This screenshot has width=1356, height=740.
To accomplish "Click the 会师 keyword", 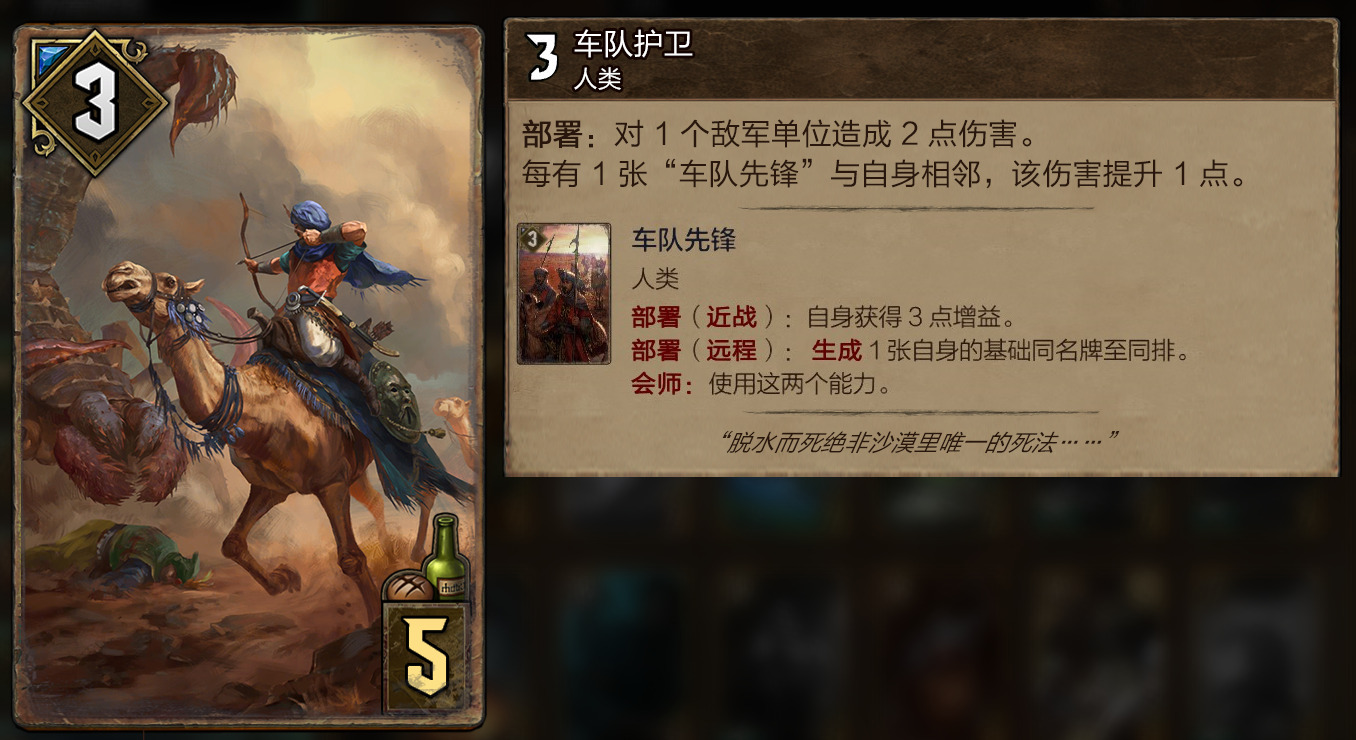I will click(657, 383).
